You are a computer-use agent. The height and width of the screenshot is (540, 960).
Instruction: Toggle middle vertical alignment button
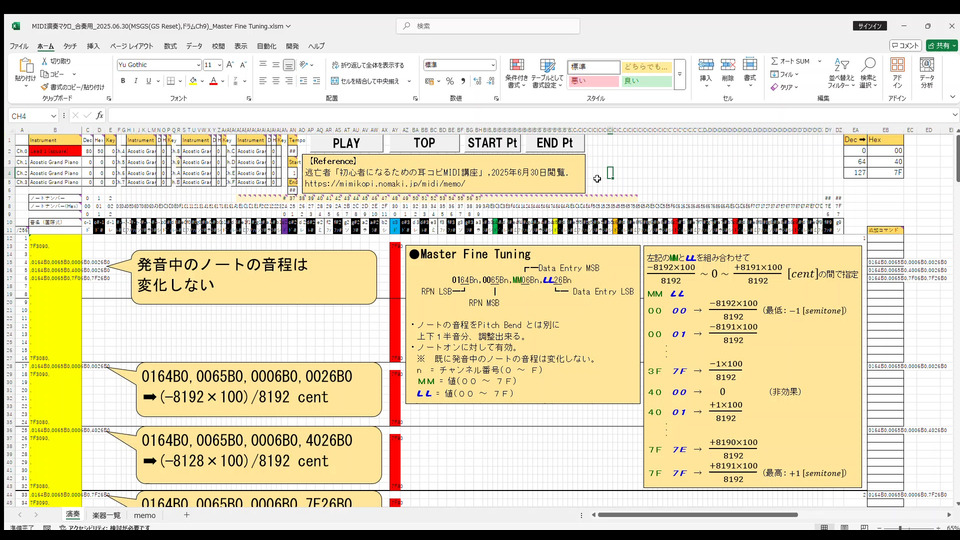[276, 65]
